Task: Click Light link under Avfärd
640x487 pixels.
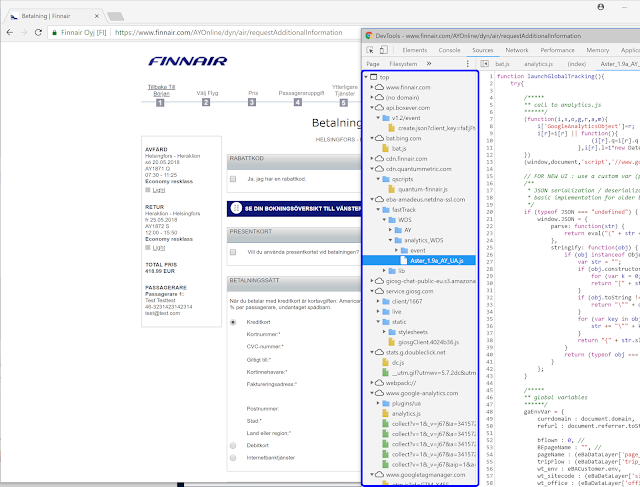Action: (x=159, y=190)
